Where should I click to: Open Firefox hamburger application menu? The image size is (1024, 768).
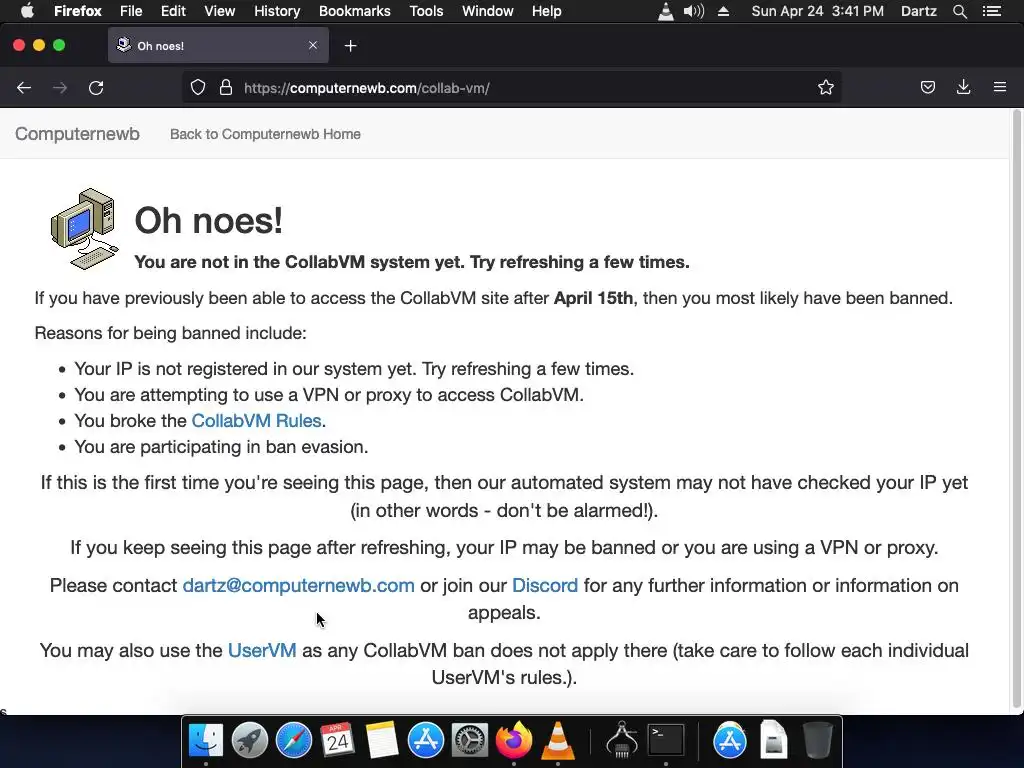click(x=999, y=87)
